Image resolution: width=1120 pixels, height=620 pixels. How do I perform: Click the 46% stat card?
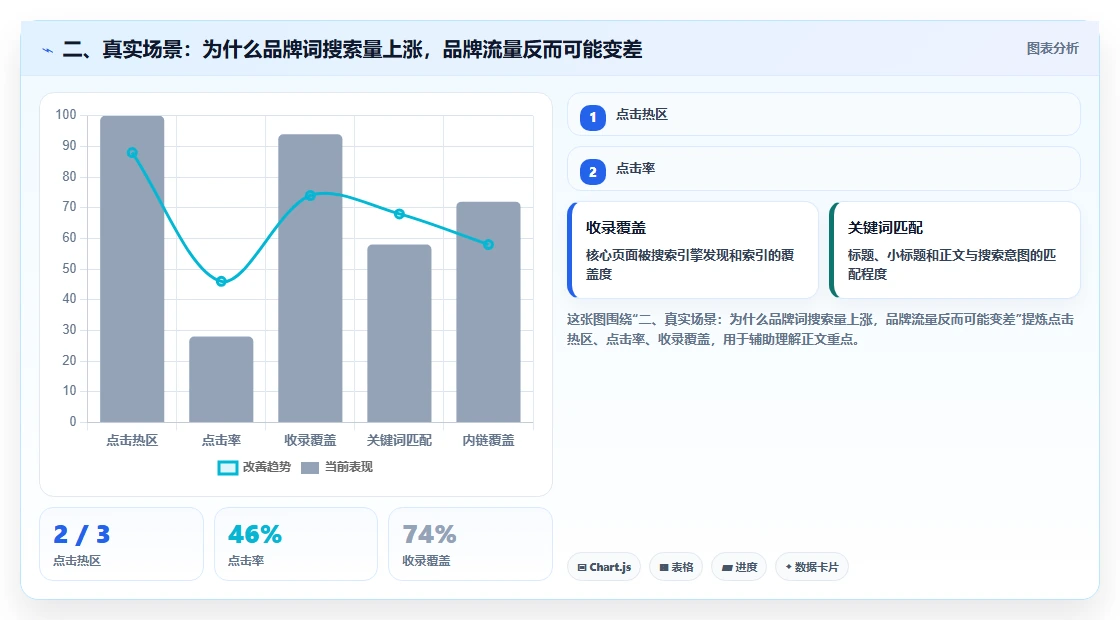click(x=296, y=544)
